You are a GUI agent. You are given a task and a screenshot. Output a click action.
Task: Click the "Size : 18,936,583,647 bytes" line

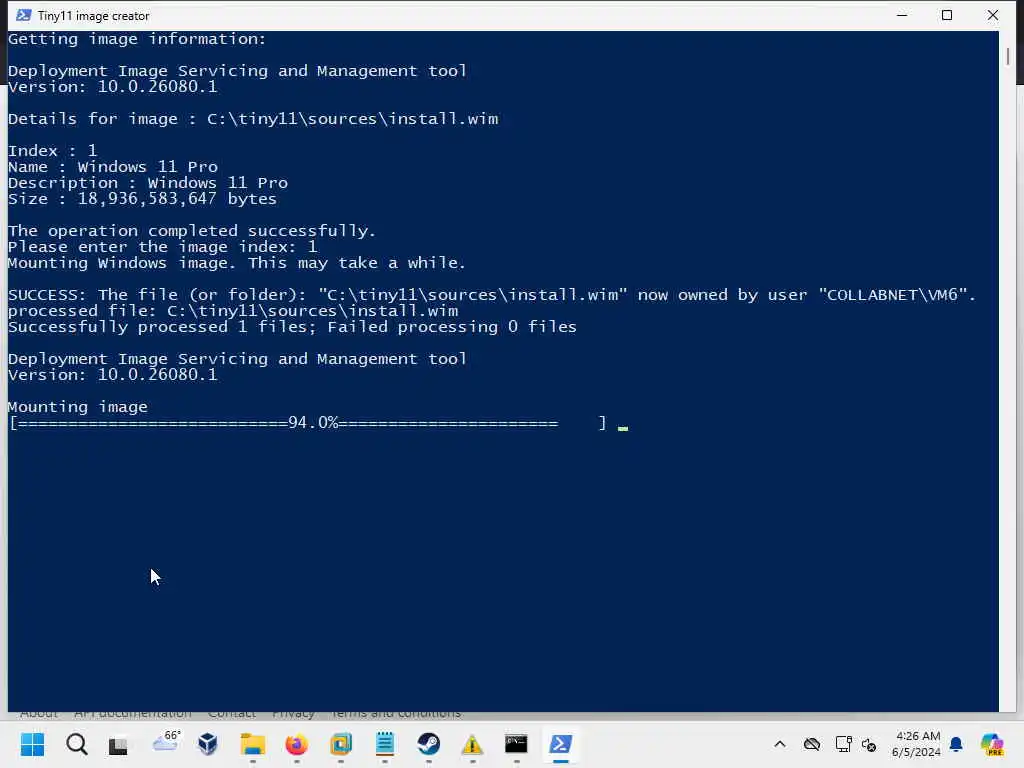(x=142, y=199)
